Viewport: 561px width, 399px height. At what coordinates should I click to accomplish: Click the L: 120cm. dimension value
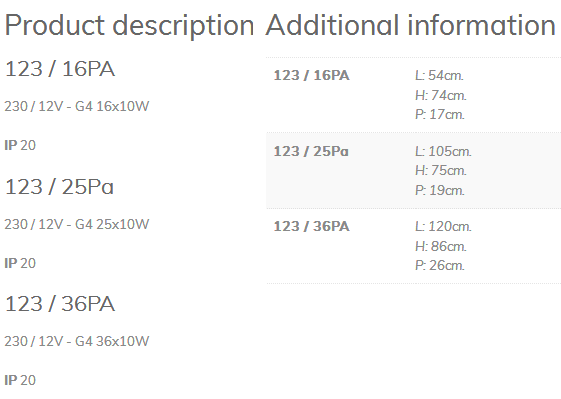click(443, 227)
